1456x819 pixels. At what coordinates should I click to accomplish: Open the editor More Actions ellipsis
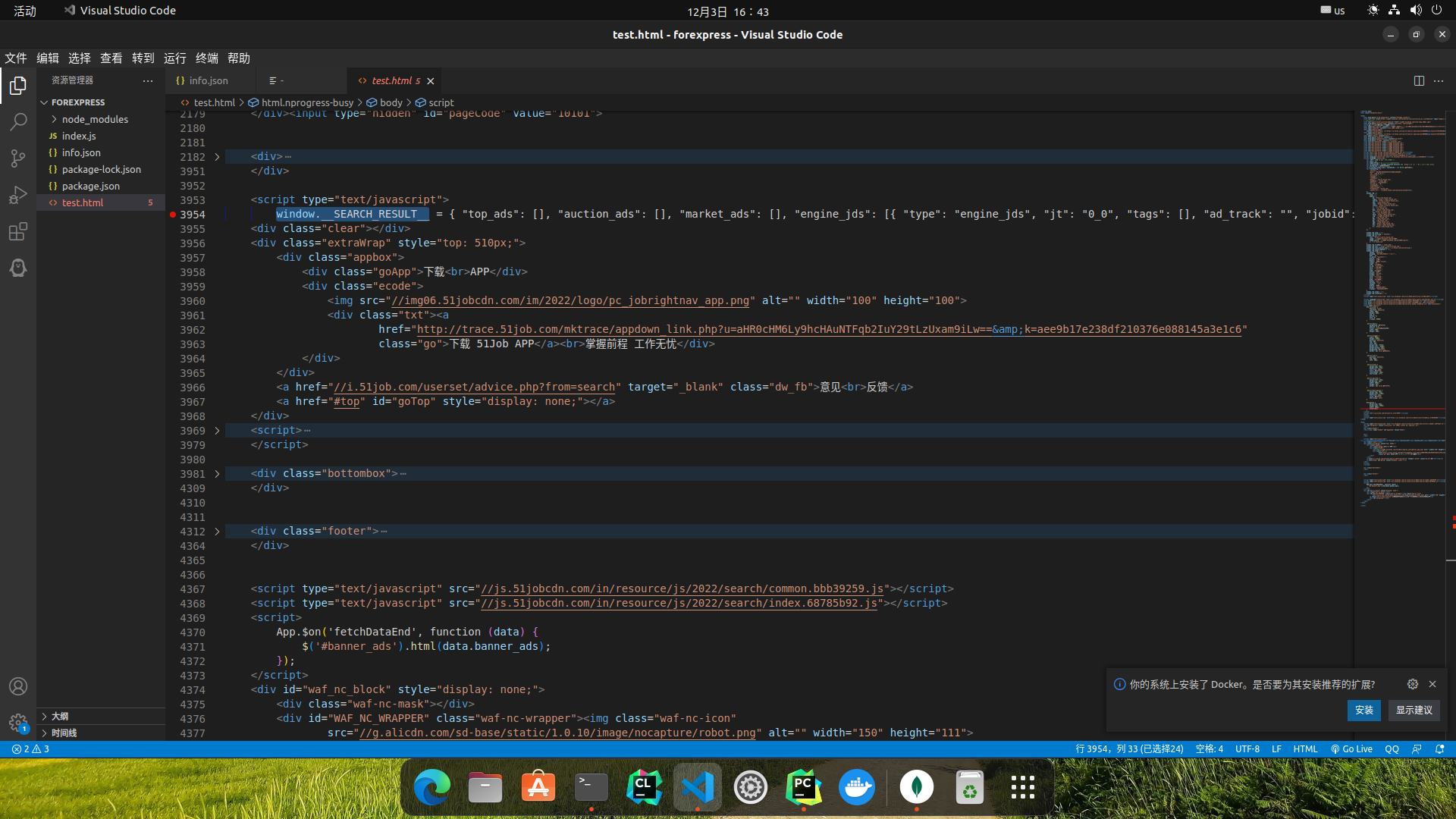[x=1439, y=80]
